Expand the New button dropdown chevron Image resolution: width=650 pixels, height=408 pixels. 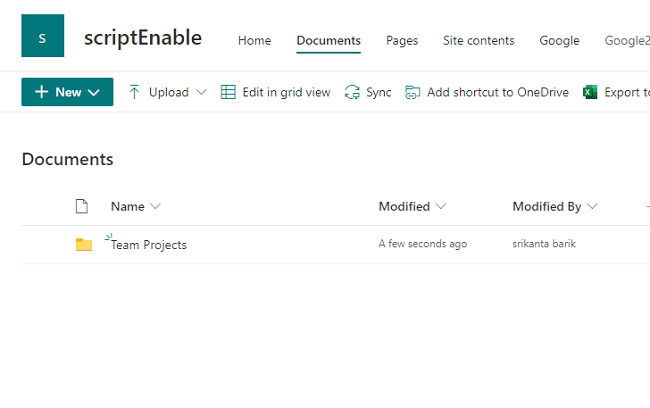coord(94,92)
